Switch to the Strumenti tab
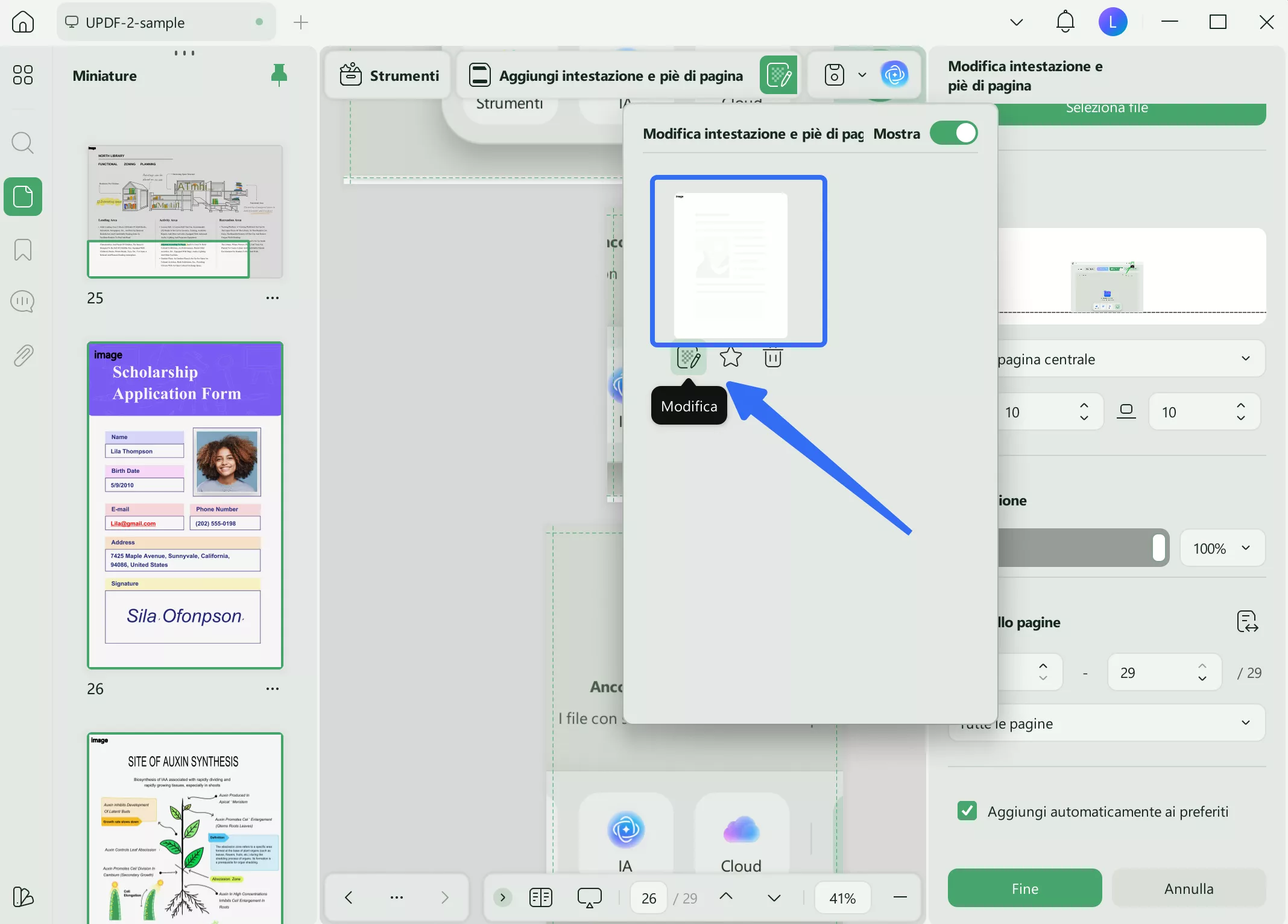The height and width of the screenshot is (924, 1288). click(x=388, y=75)
